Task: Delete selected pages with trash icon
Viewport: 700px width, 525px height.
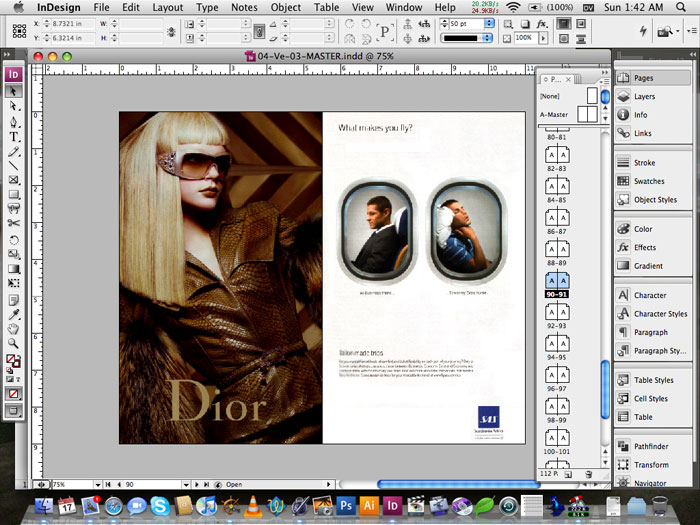Action: point(589,474)
